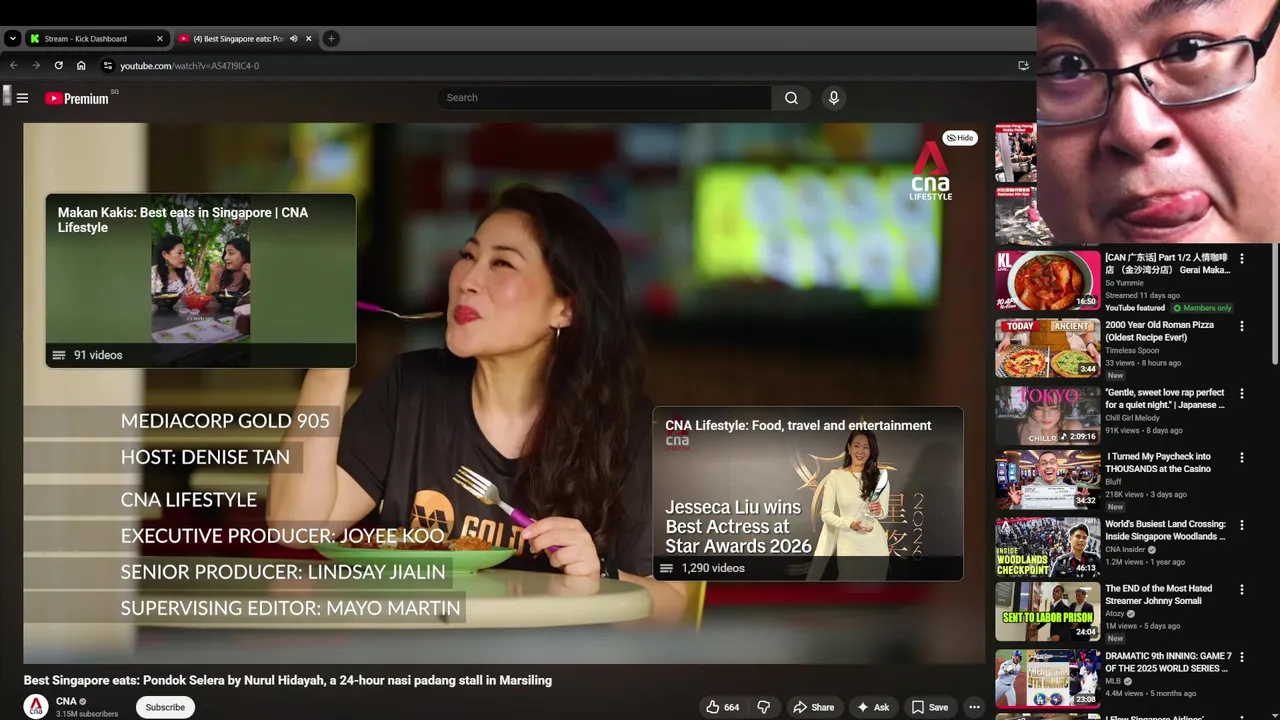Click the YouTube search field
The image size is (1280, 720).
[604, 98]
